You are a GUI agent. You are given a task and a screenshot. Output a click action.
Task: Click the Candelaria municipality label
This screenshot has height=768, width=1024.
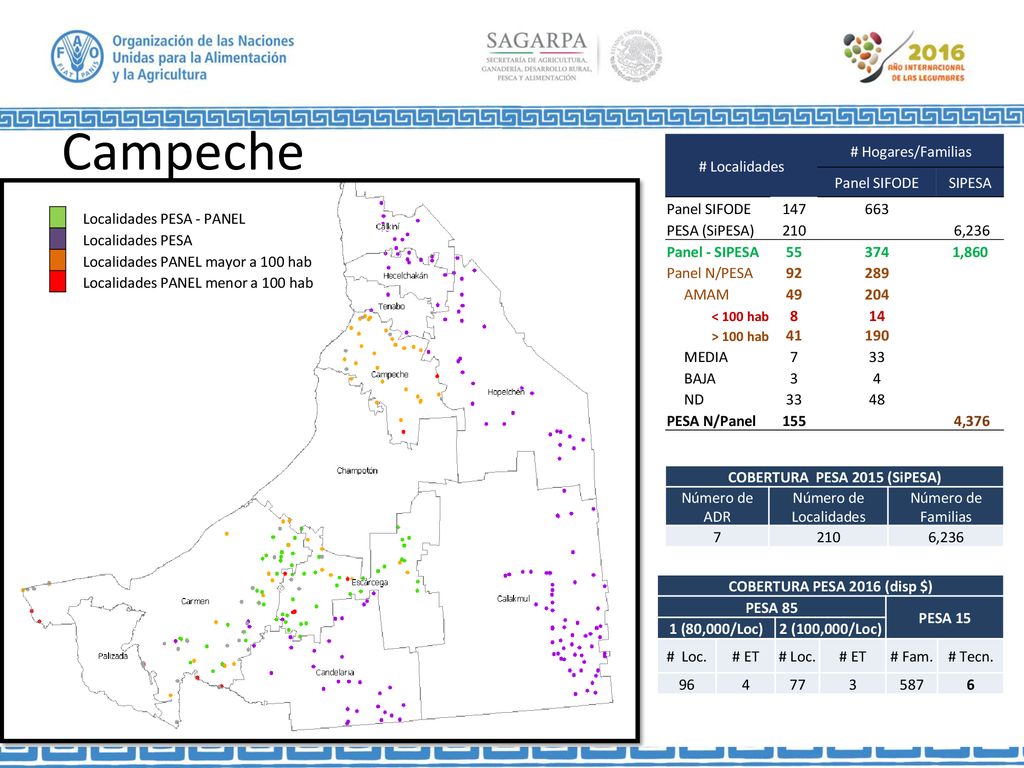click(335, 672)
